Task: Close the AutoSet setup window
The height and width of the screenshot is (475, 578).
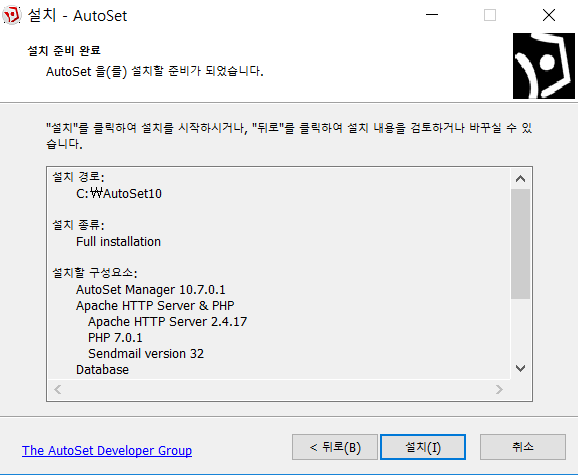Action: pos(549,15)
